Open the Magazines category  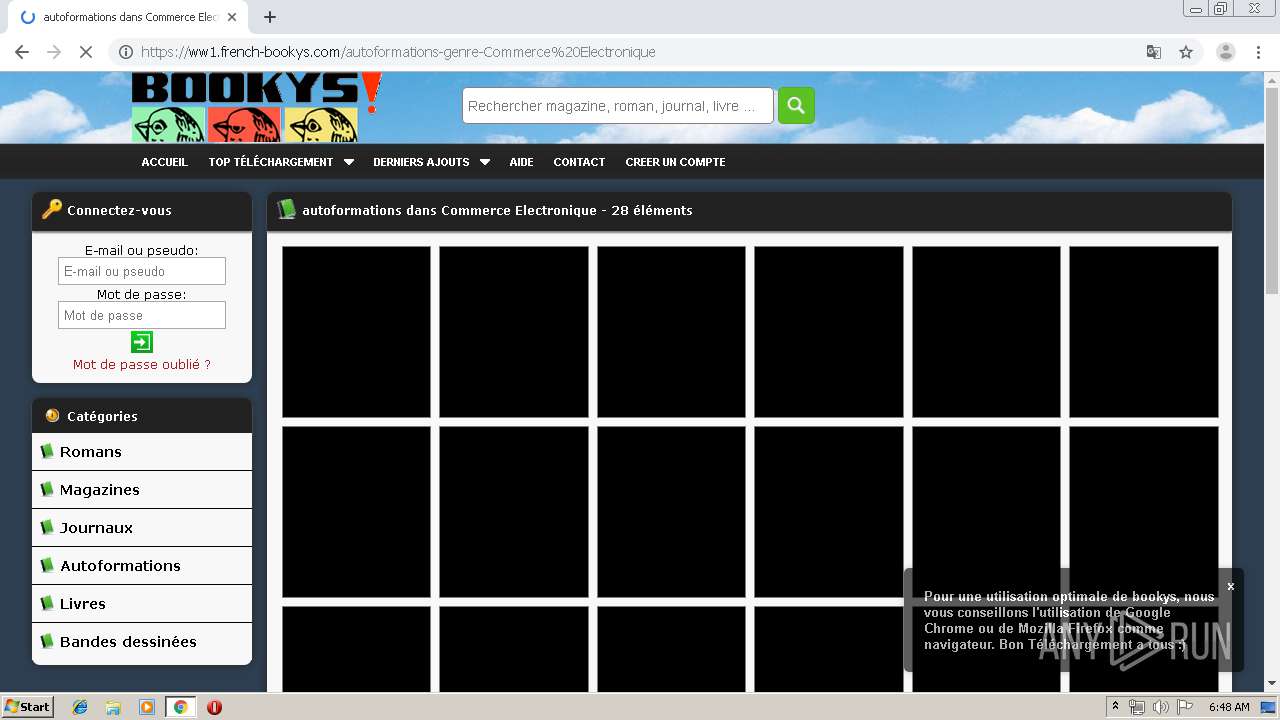tap(142, 490)
